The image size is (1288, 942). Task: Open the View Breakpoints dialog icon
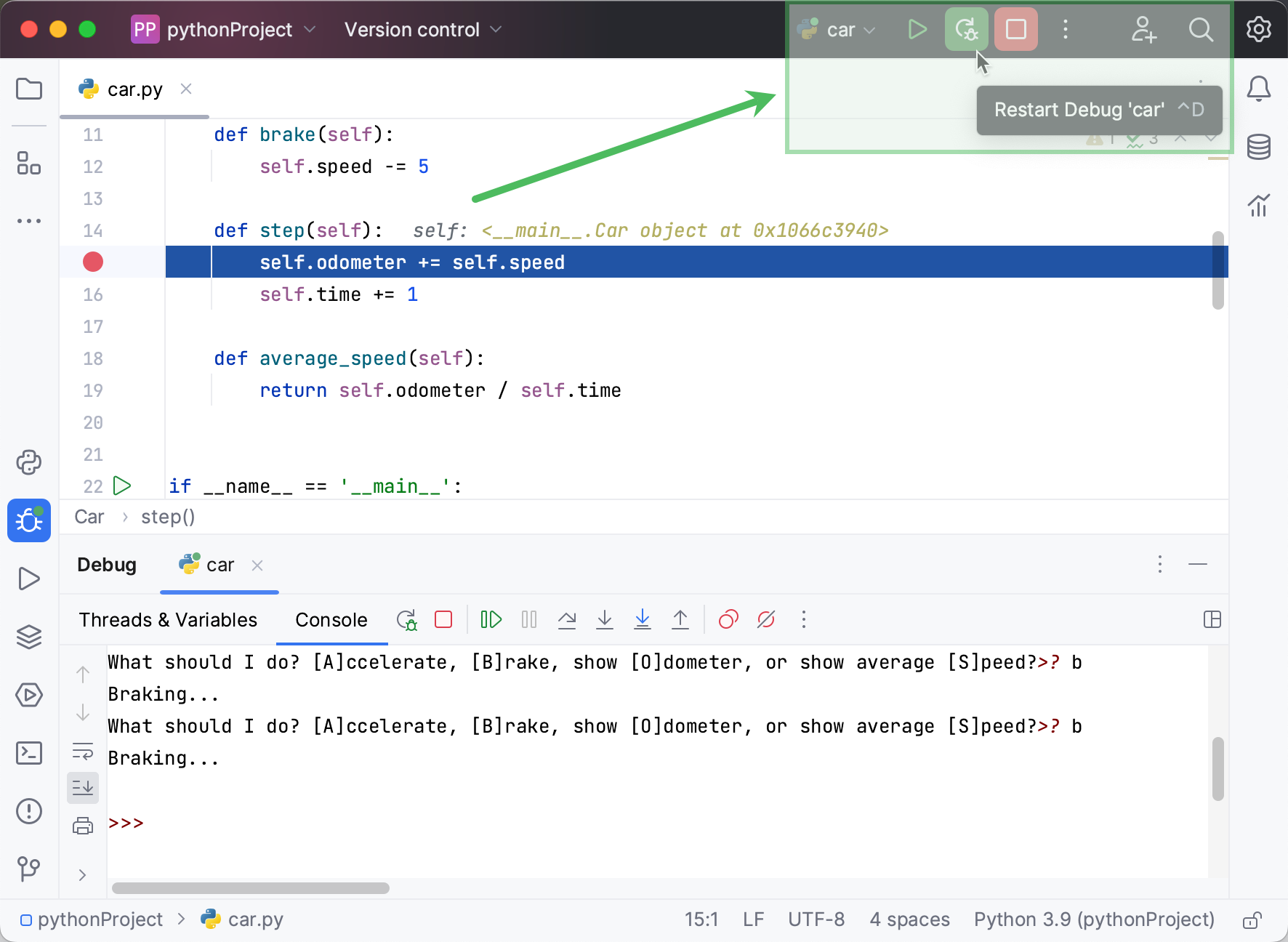click(728, 619)
